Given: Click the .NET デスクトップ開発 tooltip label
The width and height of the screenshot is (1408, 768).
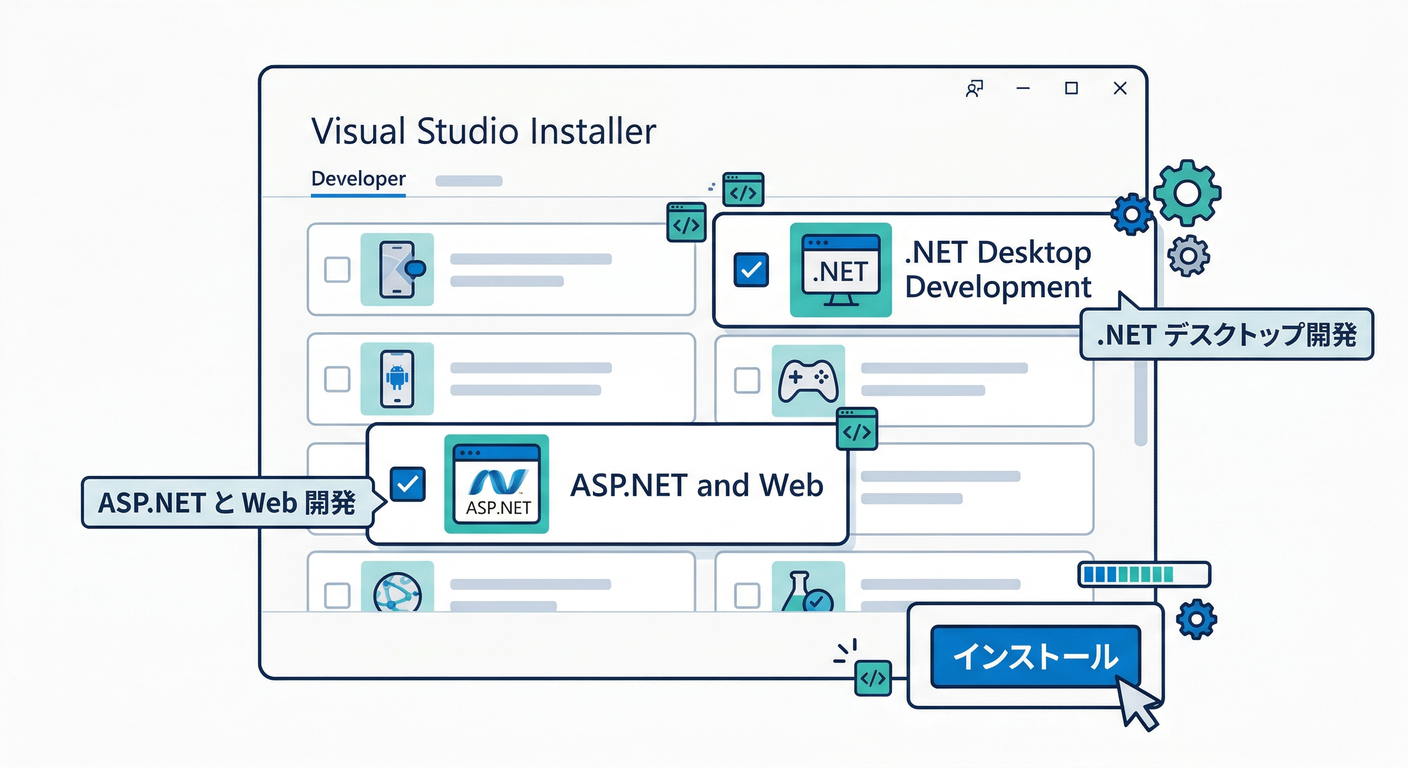Looking at the screenshot, I should pyautogui.click(x=1227, y=335).
